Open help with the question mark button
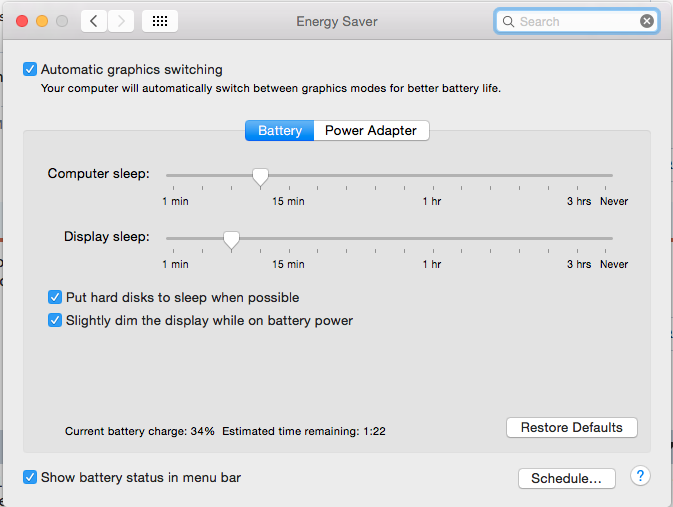 [640, 476]
